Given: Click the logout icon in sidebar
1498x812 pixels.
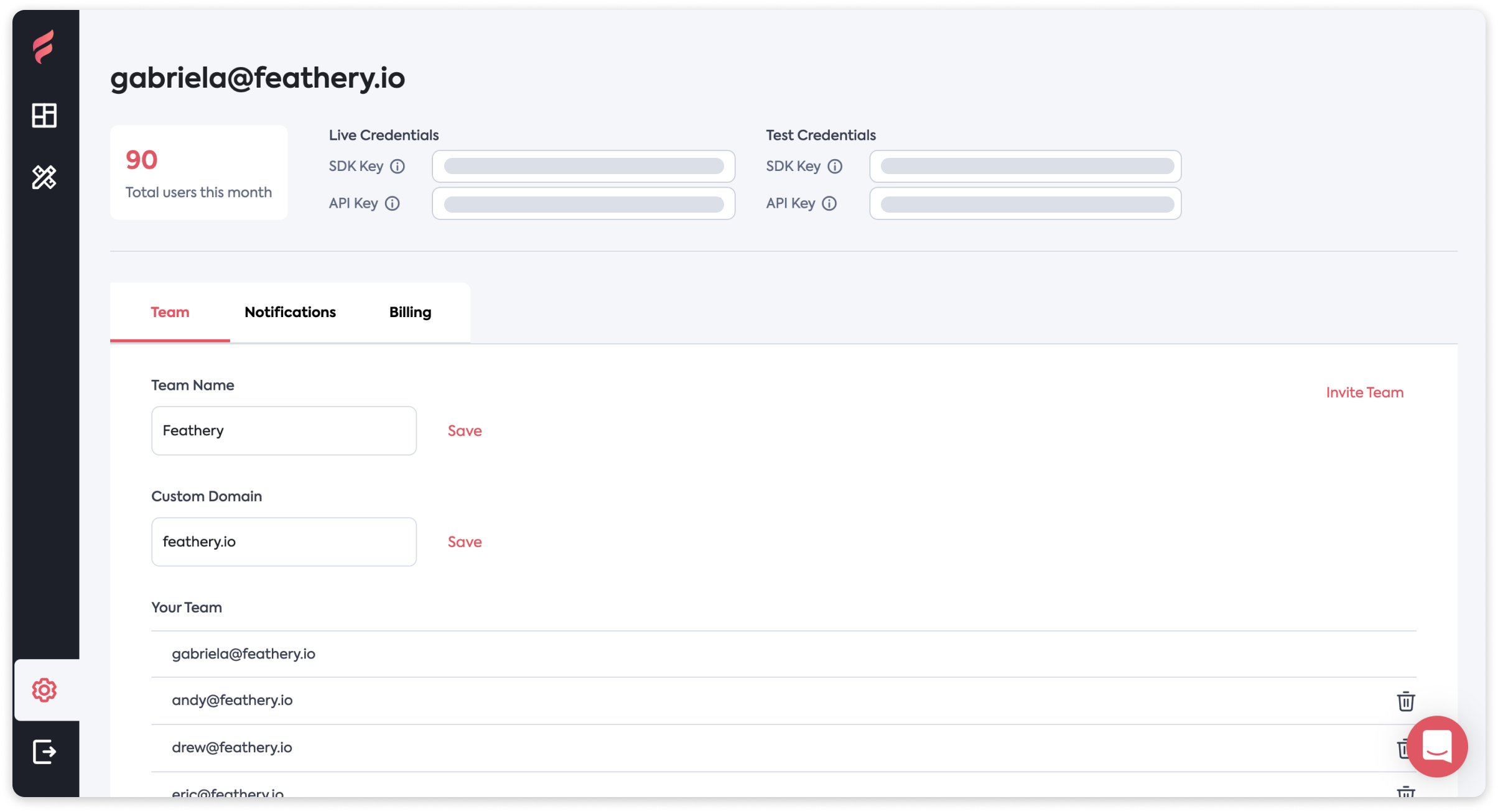Looking at the screenshot, I should coord(44,752).
